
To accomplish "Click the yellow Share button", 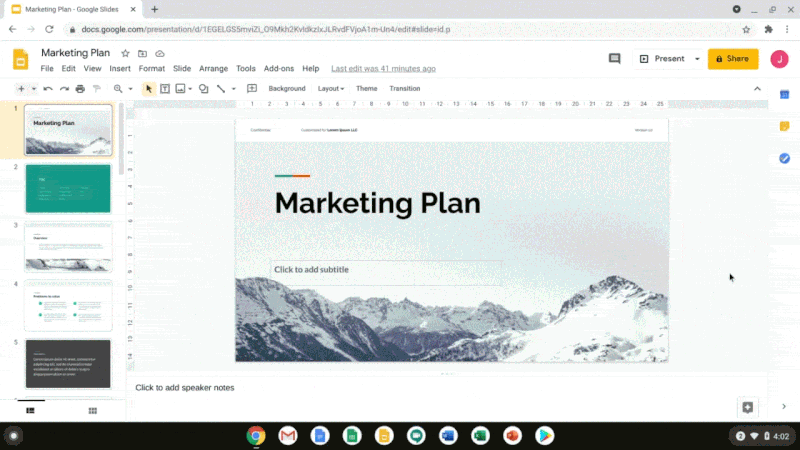I will point(733,59).
